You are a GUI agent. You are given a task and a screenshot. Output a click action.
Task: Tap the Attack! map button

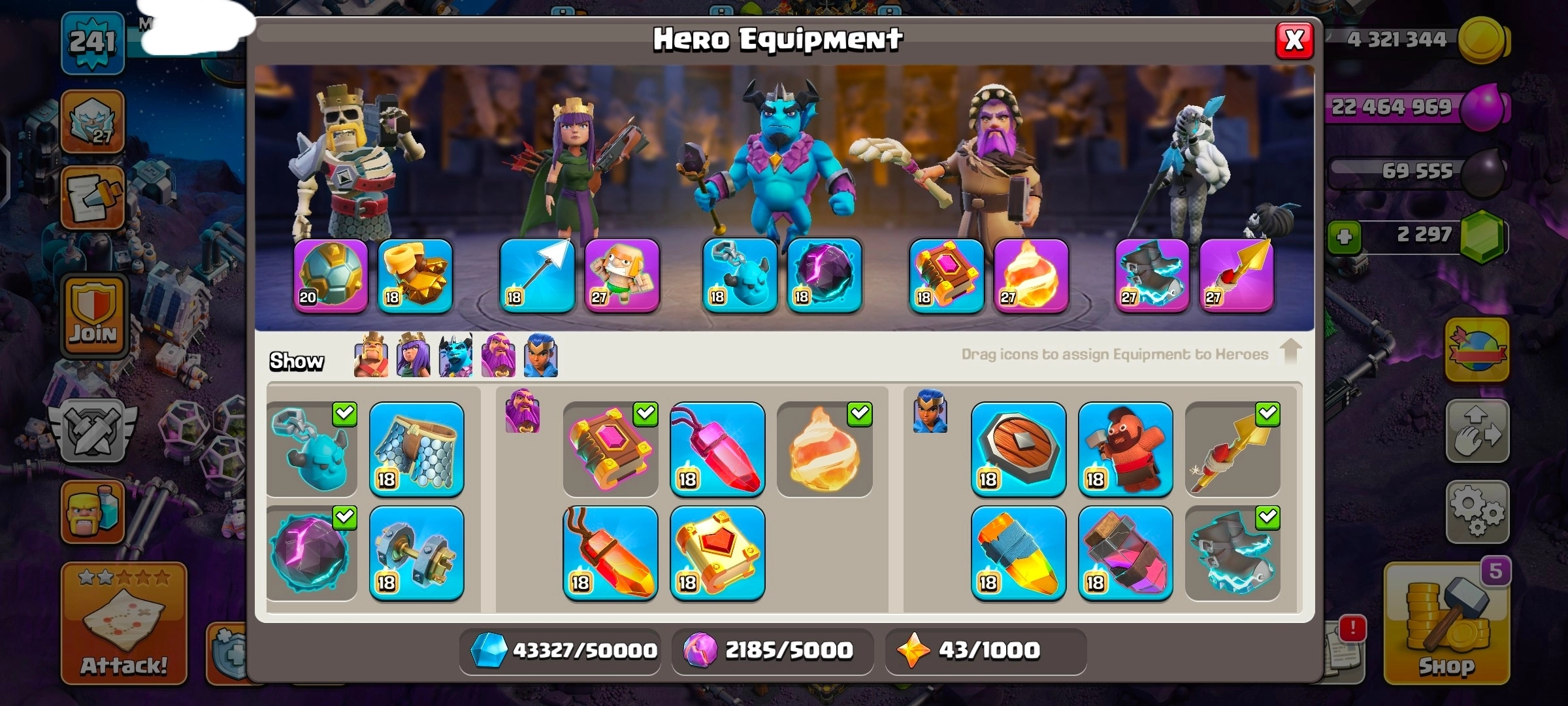(x=124, y=624)
